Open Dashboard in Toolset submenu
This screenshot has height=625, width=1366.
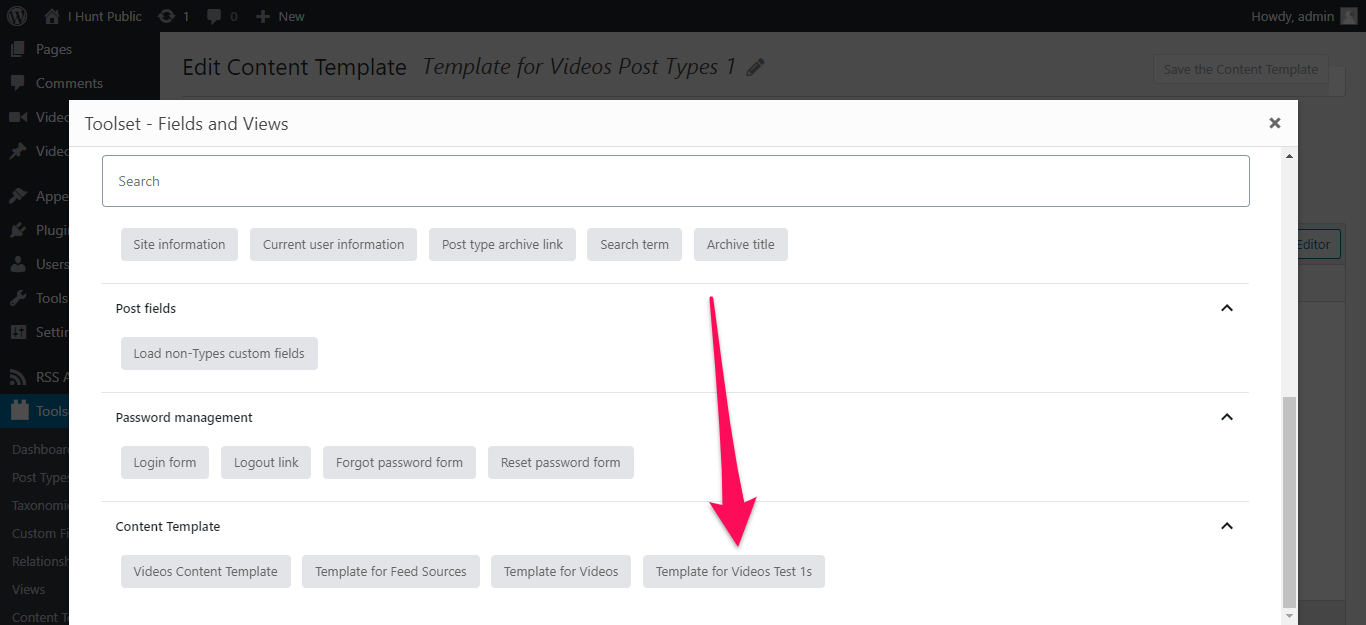click(40, 449)
